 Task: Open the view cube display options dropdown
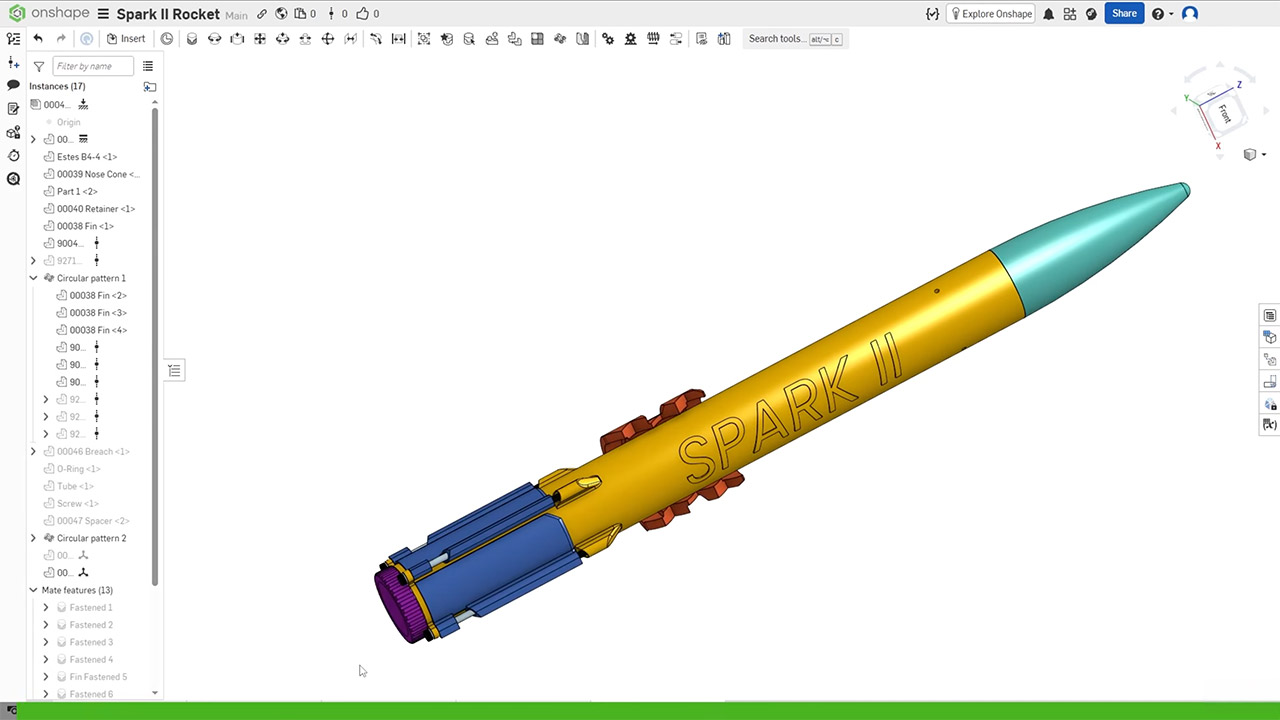point(1253,154)
